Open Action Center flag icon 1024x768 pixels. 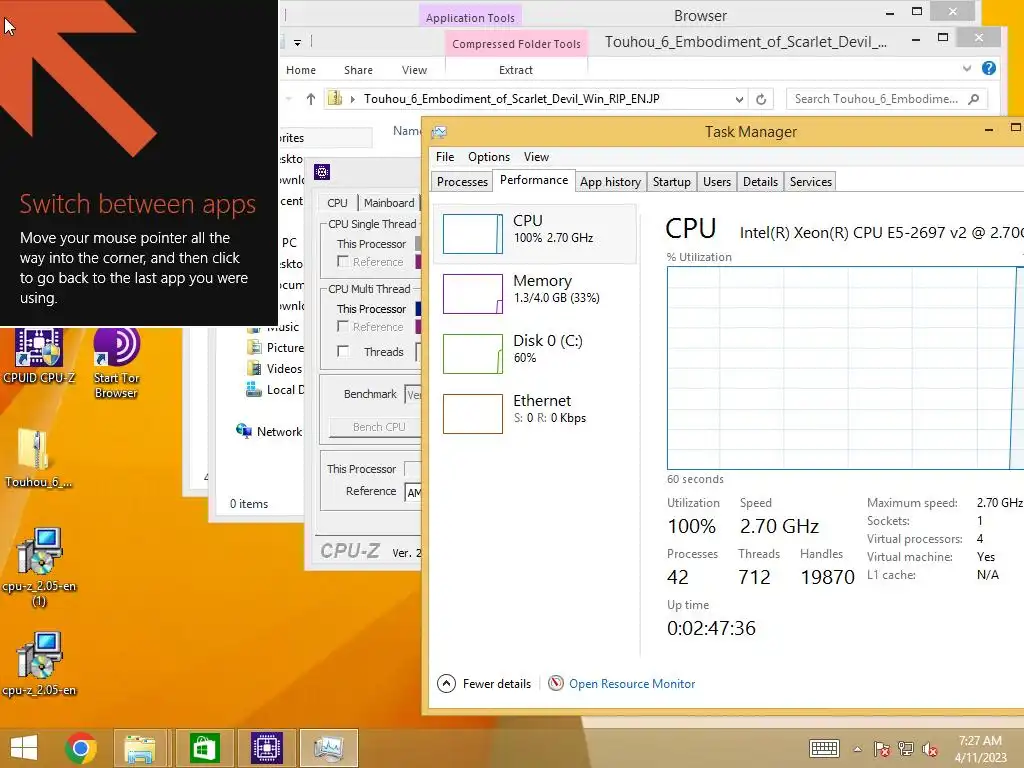tap(881, 749)
